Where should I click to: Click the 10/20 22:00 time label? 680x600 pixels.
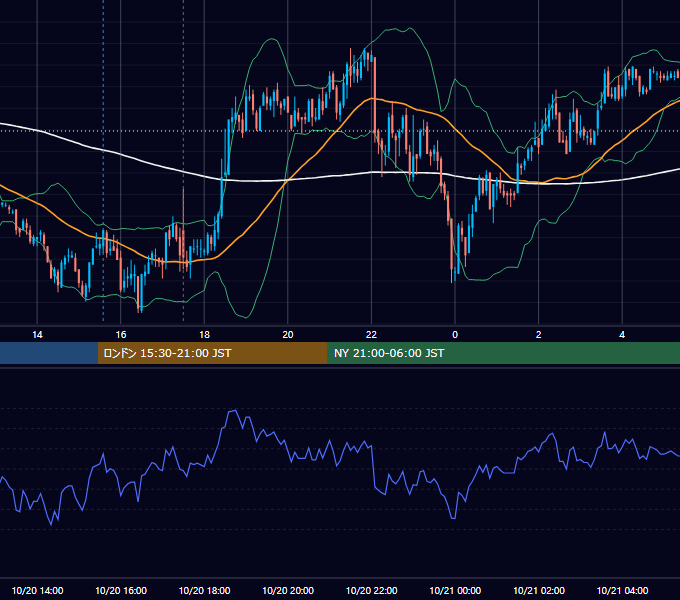pyautogui.click(x=371, y=590)
